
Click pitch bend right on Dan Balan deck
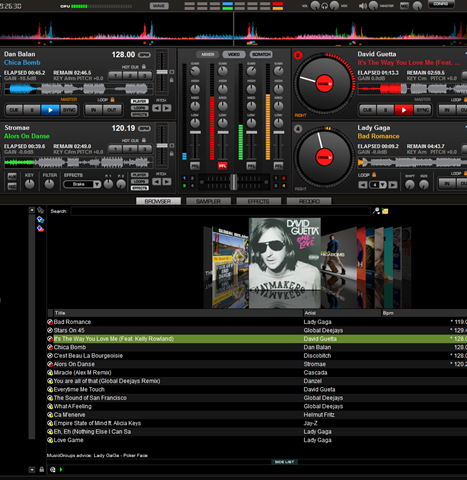point(167,108)
